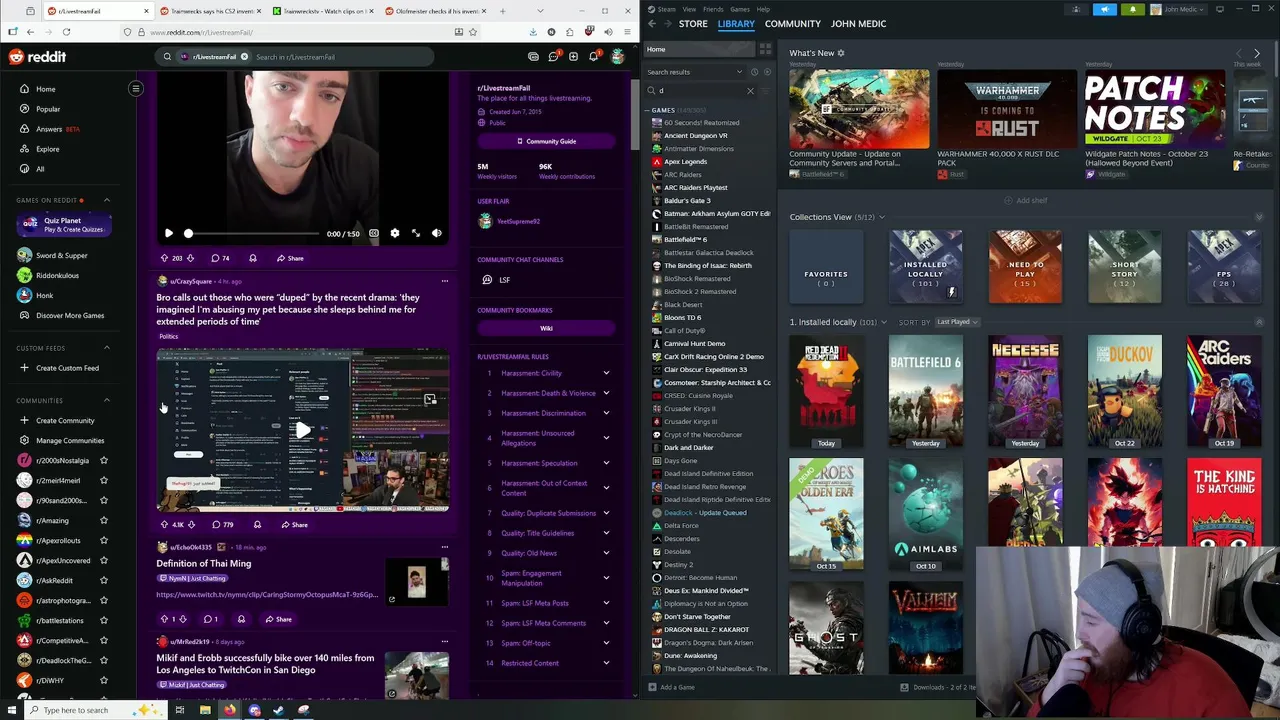Toggle the star beside r/ApexUncovered
Image resolution: width=1280 pixels, height=720 pixels.
point(103,560)
